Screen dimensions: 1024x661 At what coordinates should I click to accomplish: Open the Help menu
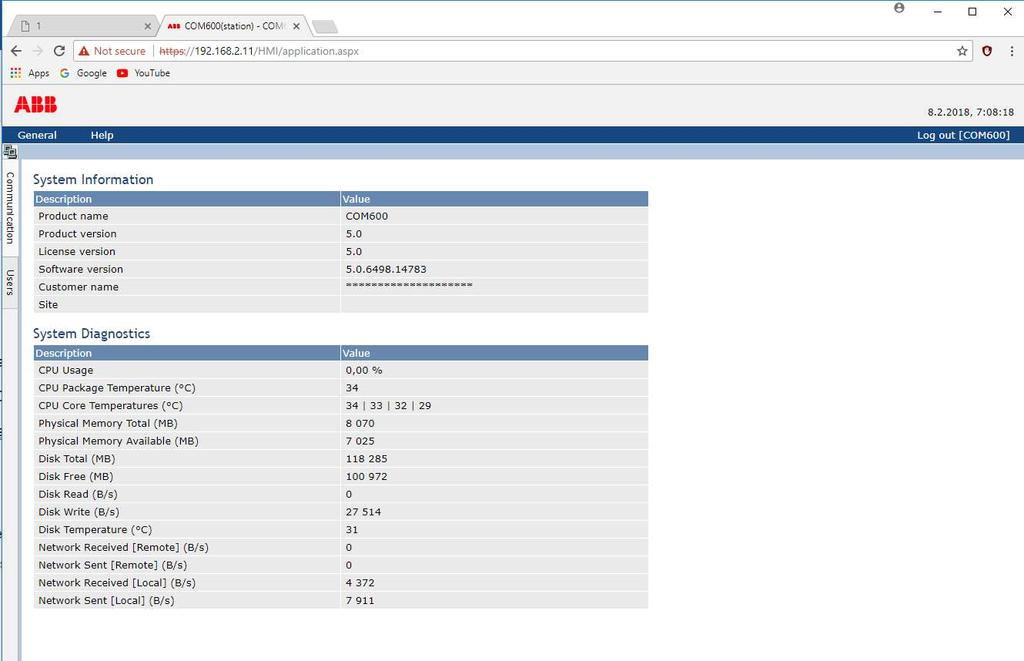coord(102,135)
